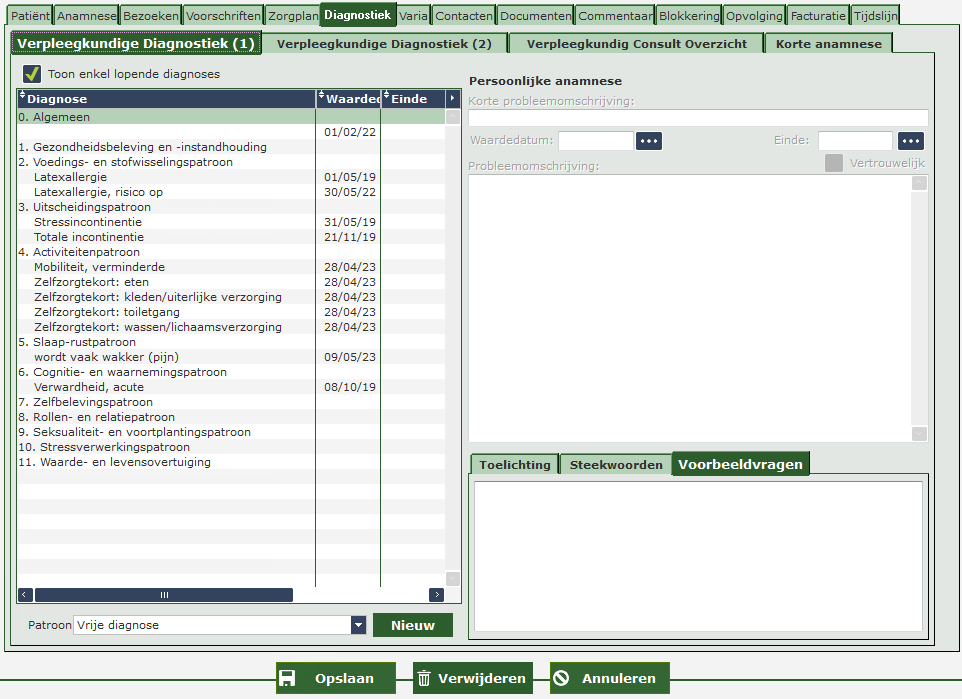
Task: Select the Steekwoorden tab
Action: (615, 465)
